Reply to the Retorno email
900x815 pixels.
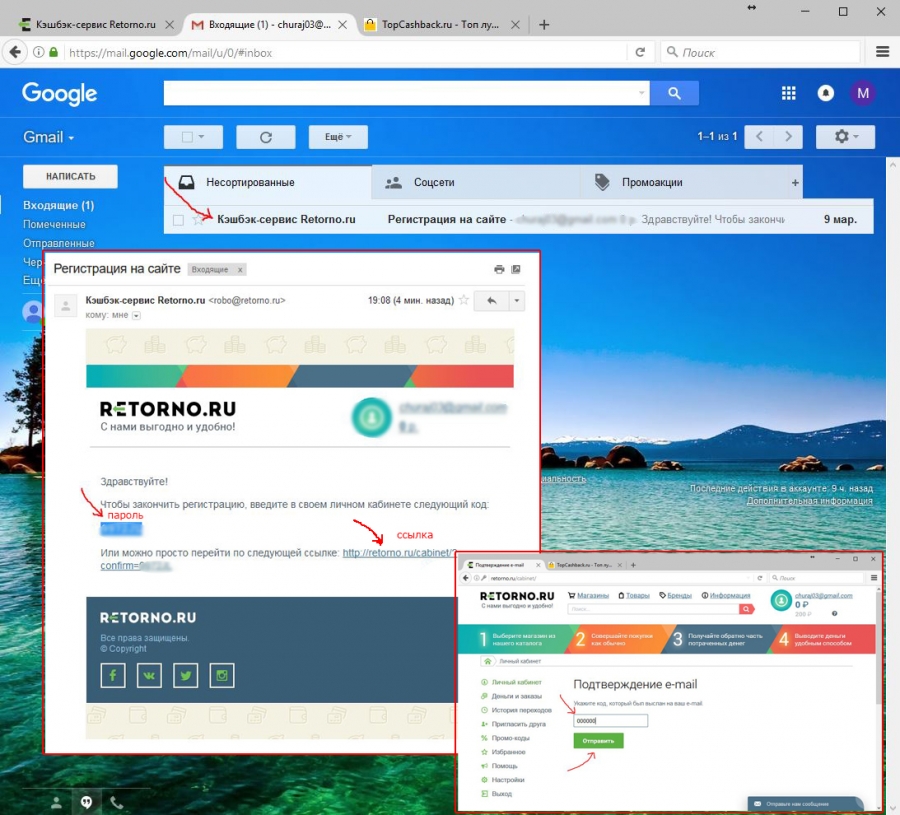point(491,300)
